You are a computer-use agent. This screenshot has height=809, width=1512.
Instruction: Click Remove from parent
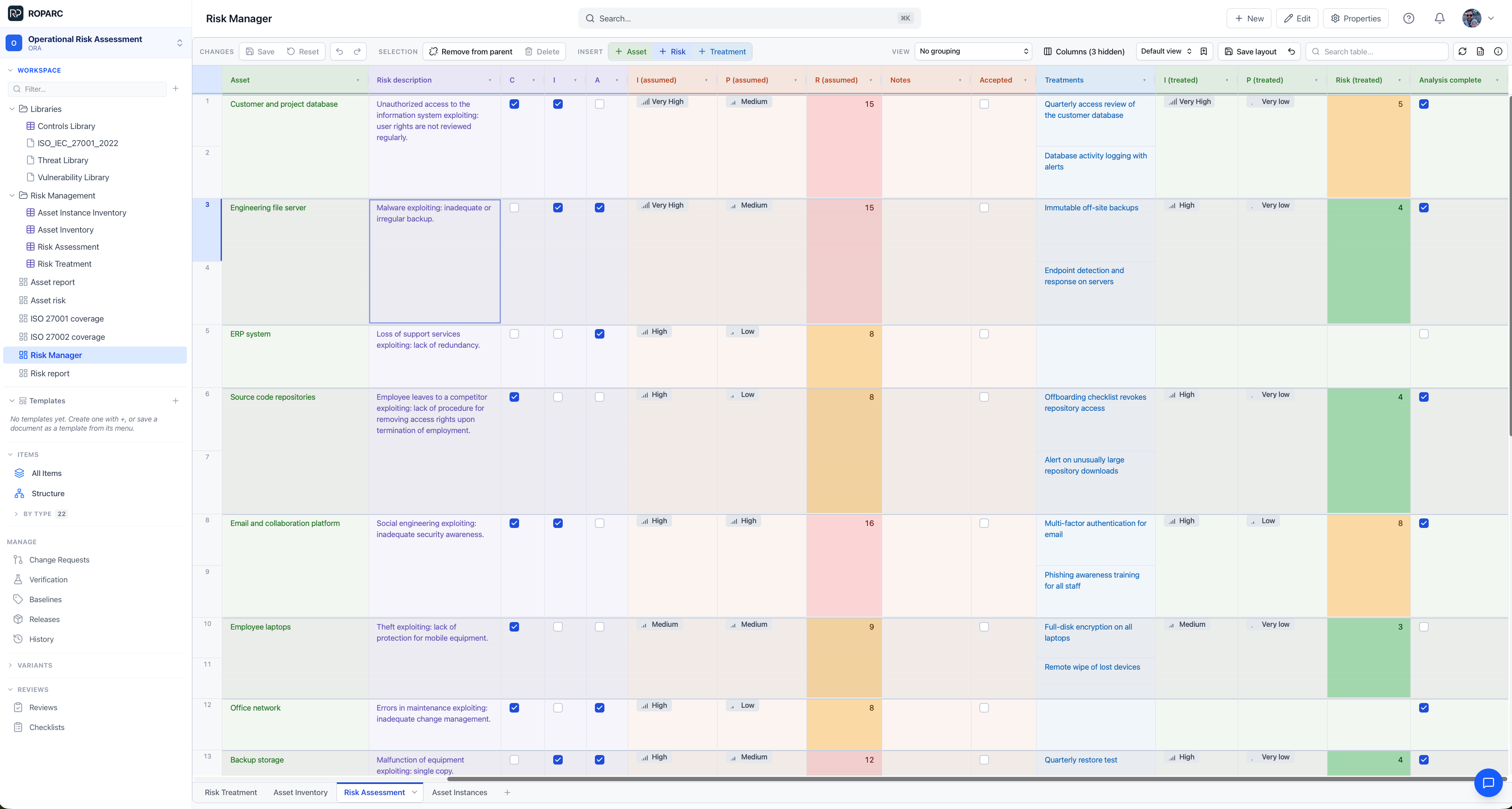(x=471, y=52)
